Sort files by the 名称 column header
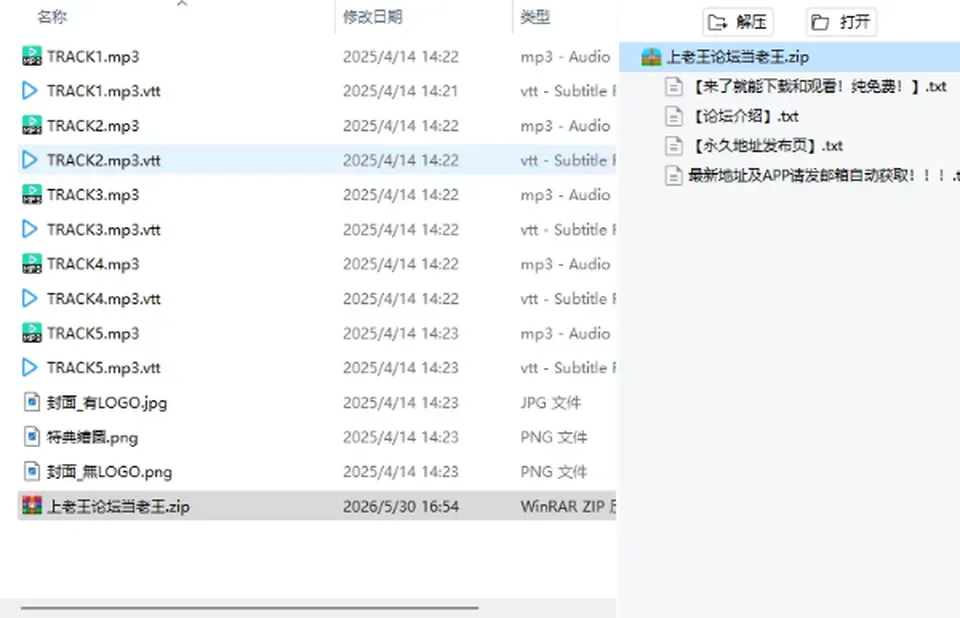 click(x=52, y=17)
